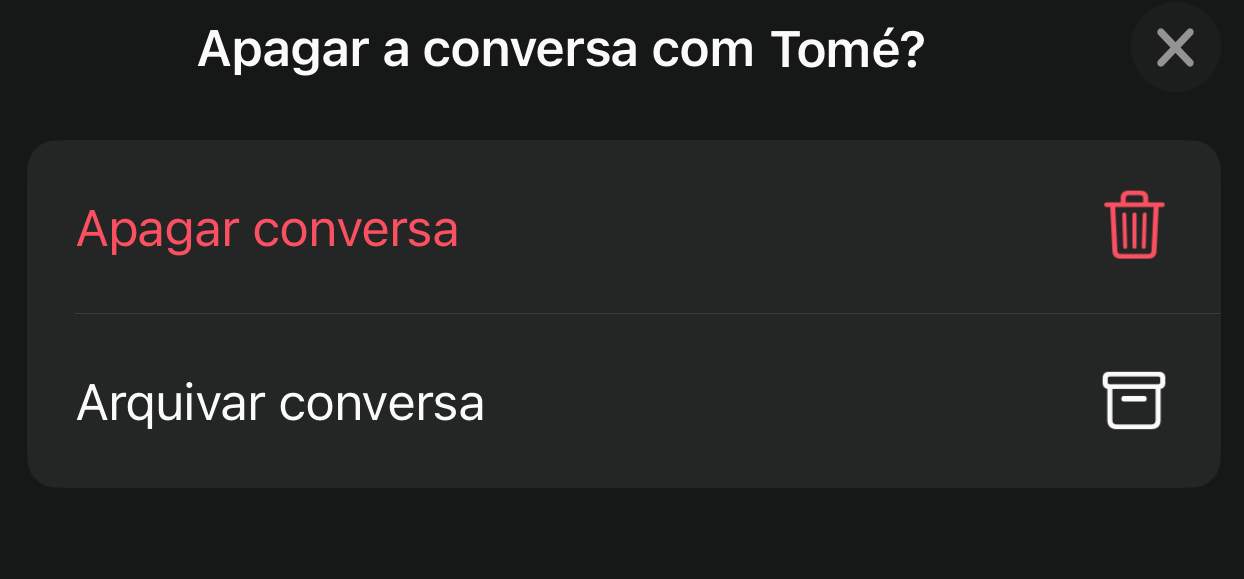1244x579 pixels.
Task: Select the "Arquivar conversa" label
Action: [280, 403]
